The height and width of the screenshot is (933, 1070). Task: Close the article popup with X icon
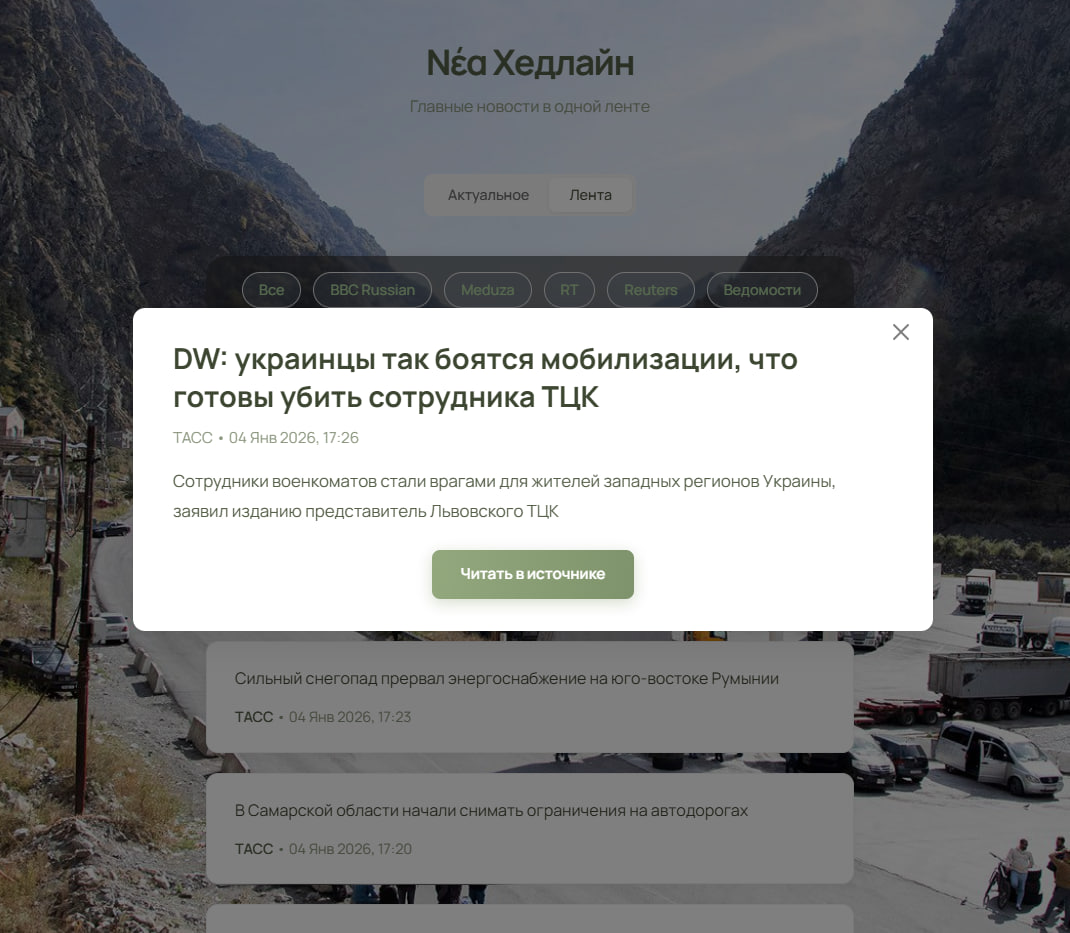click(x=900, y=332)
